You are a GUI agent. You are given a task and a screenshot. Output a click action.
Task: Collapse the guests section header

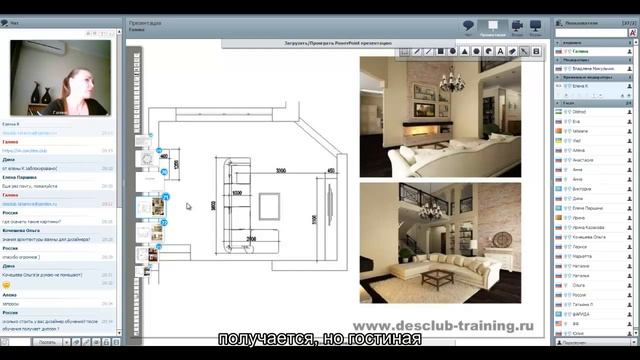pyautogui.click(x=594, y=103)
